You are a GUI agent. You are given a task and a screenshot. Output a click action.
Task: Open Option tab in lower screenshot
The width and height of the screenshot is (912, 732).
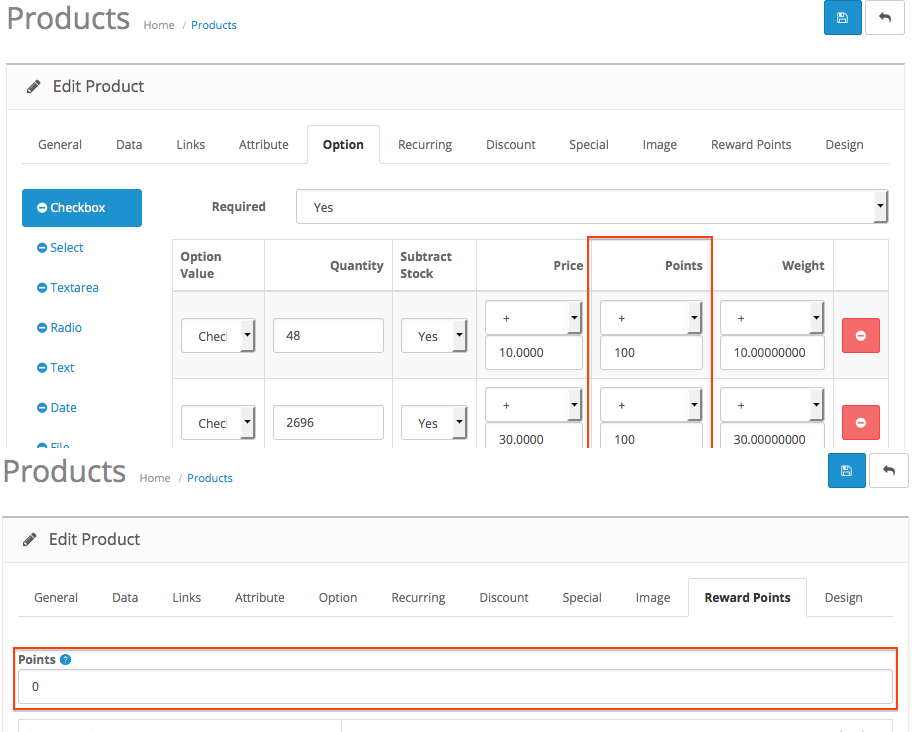(338, 598)
